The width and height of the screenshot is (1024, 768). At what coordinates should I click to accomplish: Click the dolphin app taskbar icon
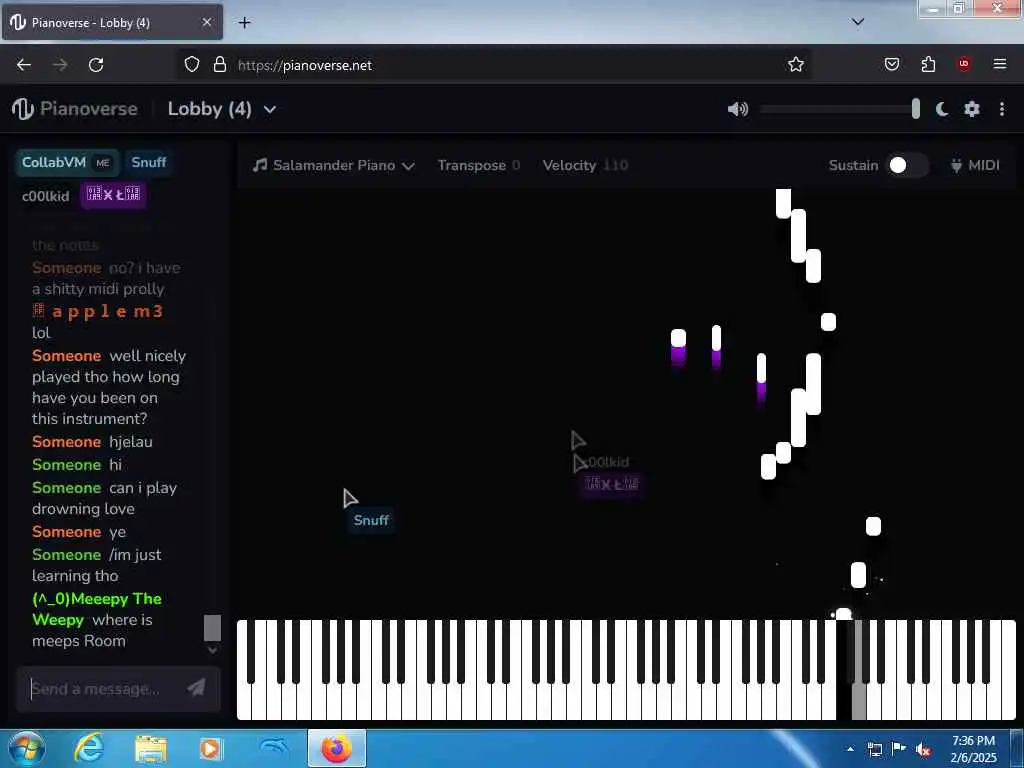(x=274, y=748)
